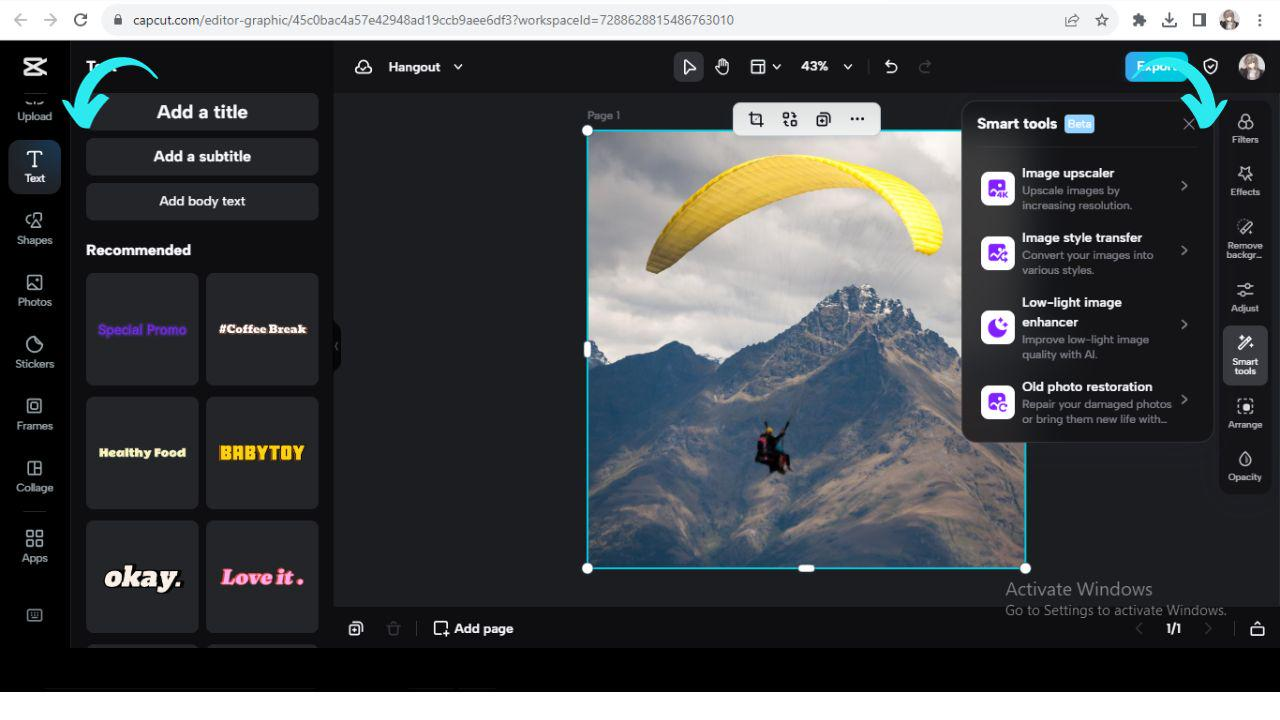
Task: Select the Special Promo text template
Action: (142, 329)
